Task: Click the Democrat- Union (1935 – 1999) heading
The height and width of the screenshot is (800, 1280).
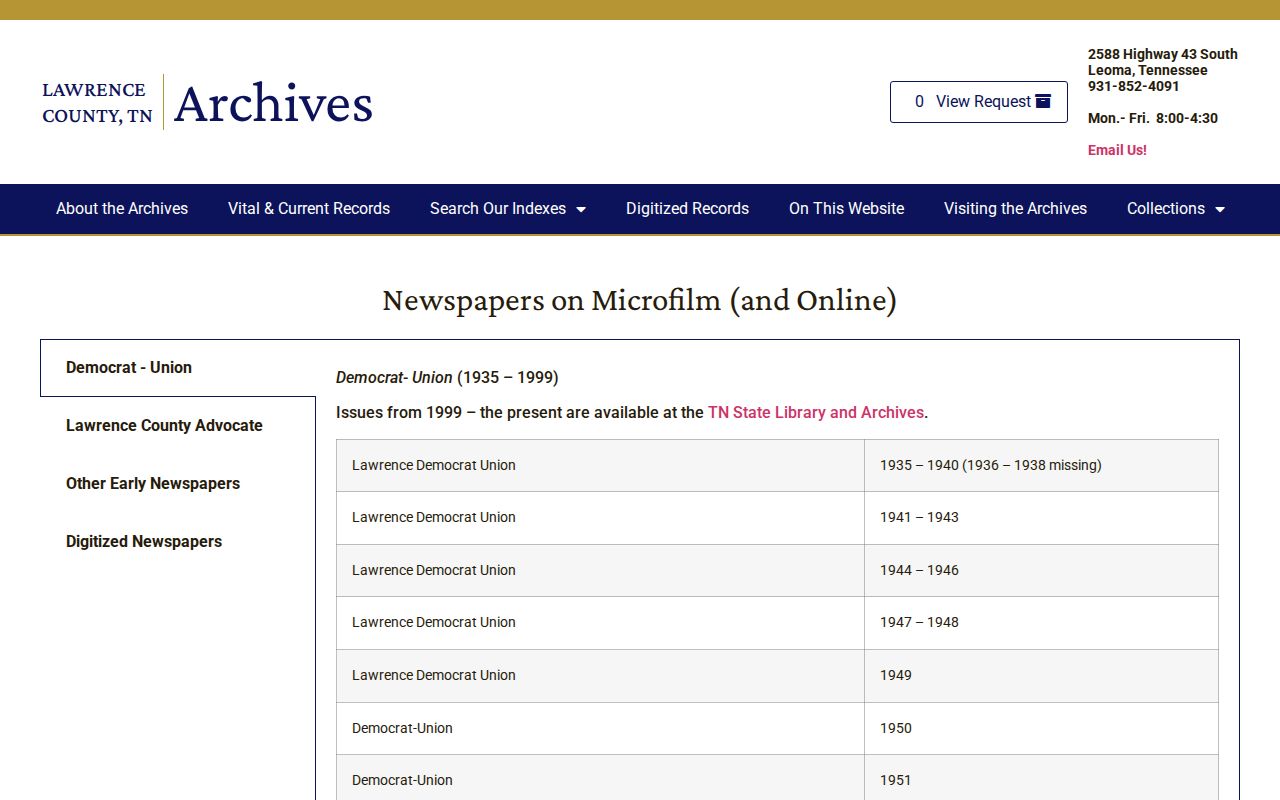Action: [x=447, y=377]
